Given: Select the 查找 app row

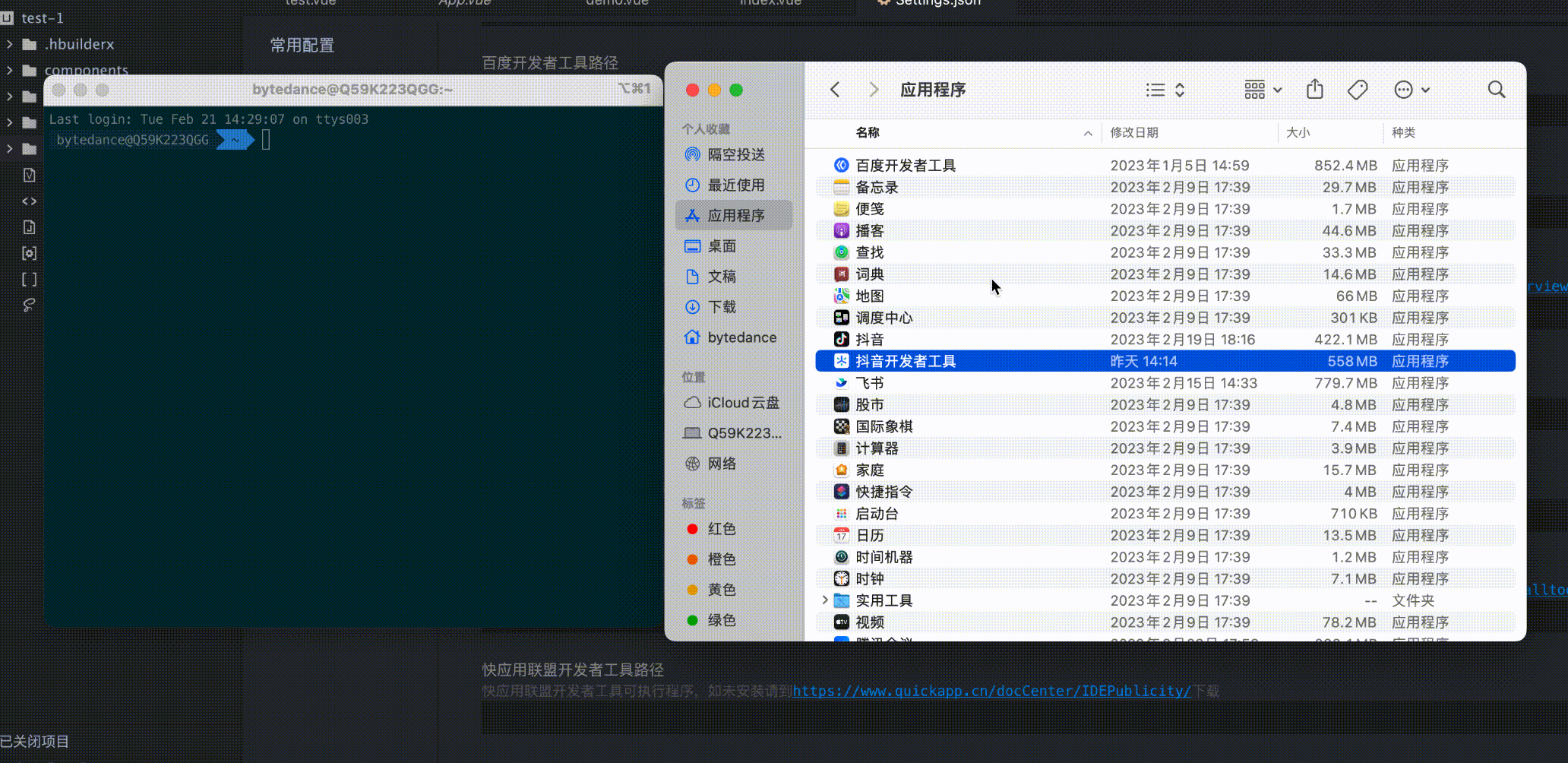Looking at the screenshot, I should coord(1165,252).
